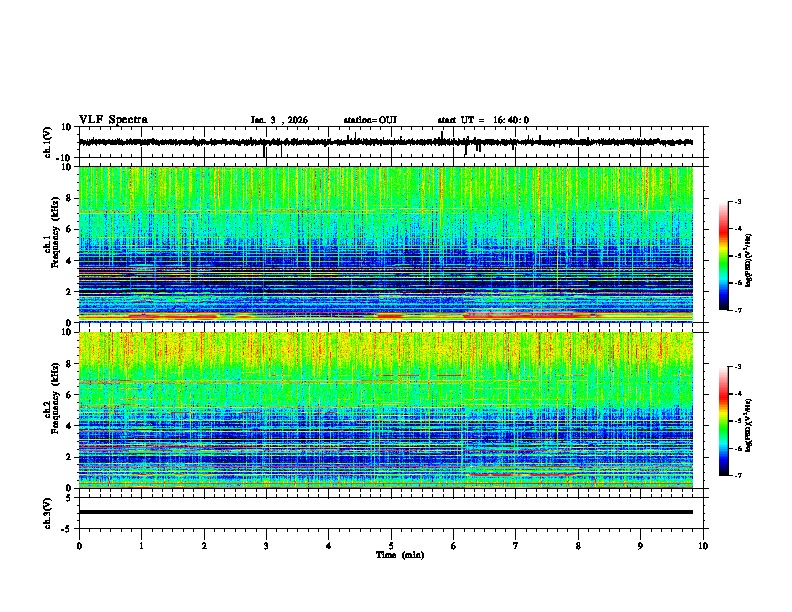Select the ch.2 color scale bar
The image size is (792, 612).
pos(723,421)
